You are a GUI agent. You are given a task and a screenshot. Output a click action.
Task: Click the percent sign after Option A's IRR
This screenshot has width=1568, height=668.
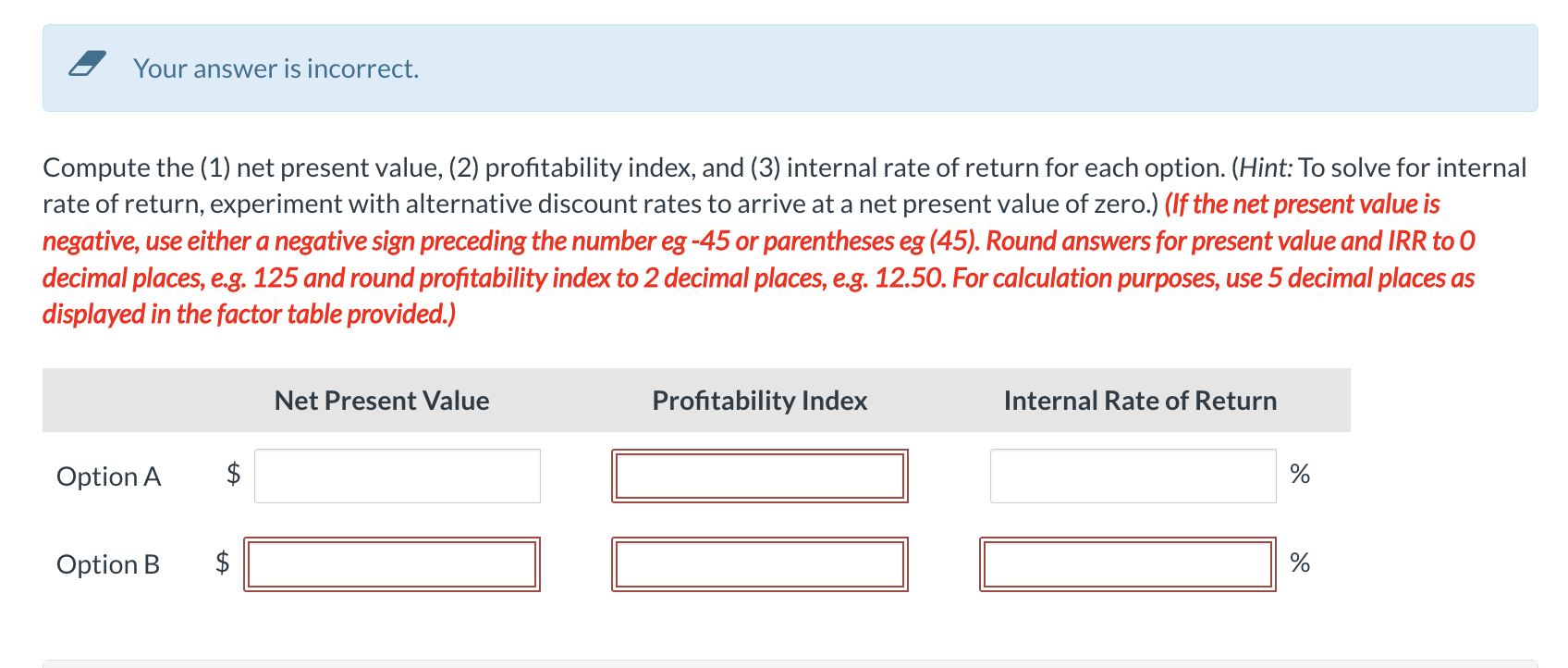click(x=1301, y=474)
